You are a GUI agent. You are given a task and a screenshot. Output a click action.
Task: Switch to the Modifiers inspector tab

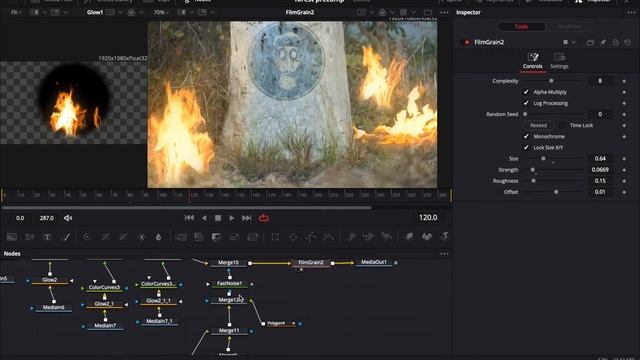click(x=569, y=27)
